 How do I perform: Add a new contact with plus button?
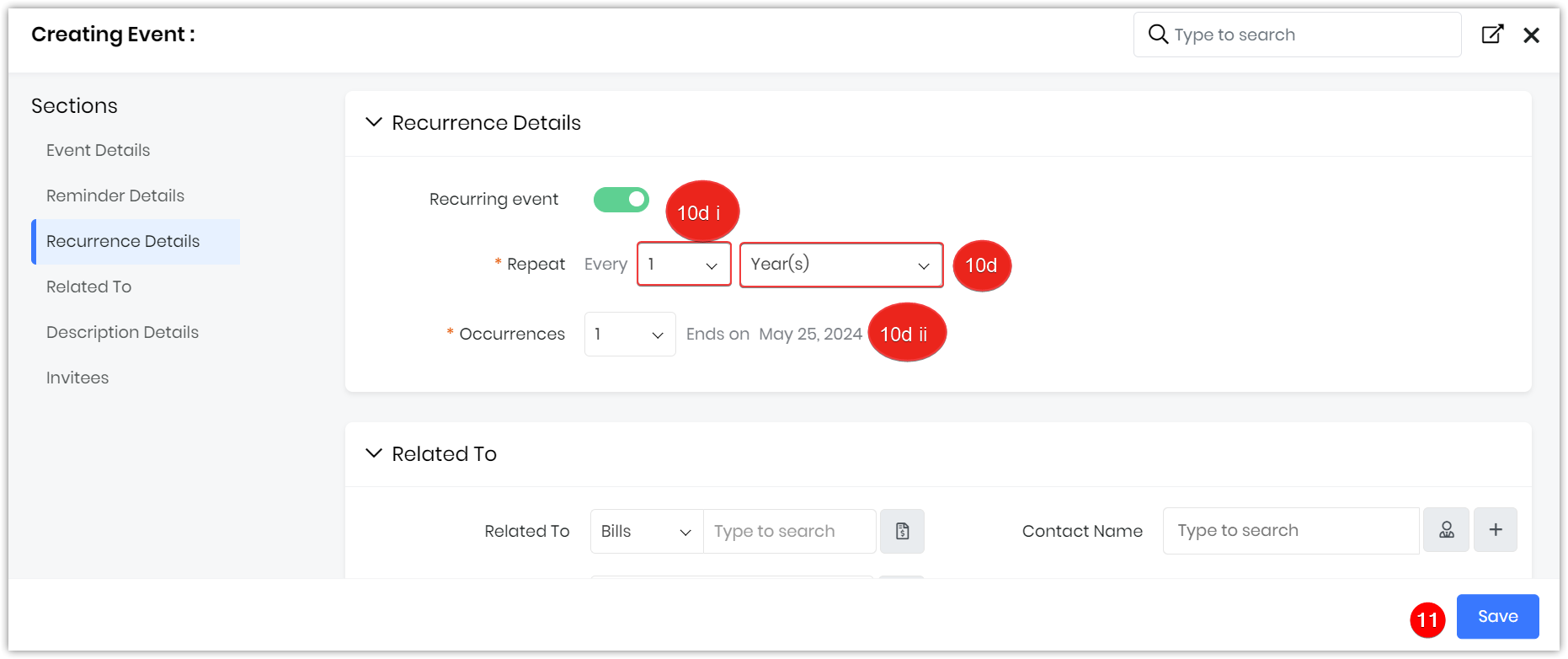point(1496,529)
